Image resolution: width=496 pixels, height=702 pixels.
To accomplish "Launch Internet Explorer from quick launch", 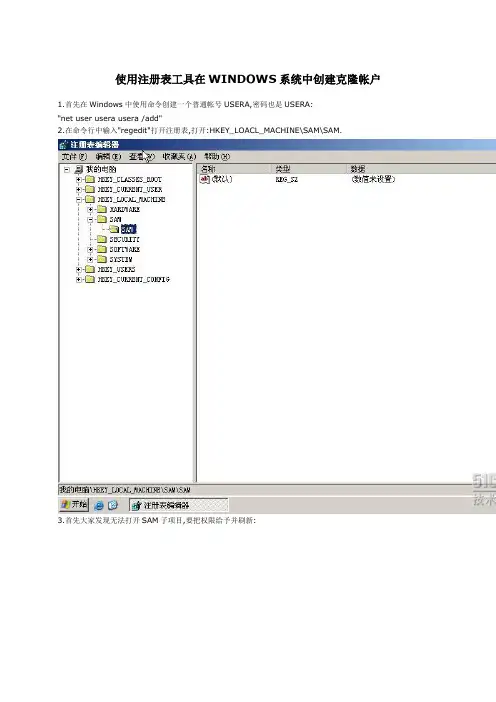I will [99, 505].
